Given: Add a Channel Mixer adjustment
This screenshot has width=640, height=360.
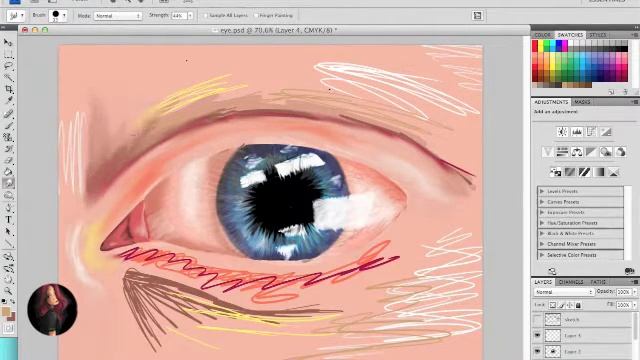Looking at the screenshot, I should click(620, 152).
